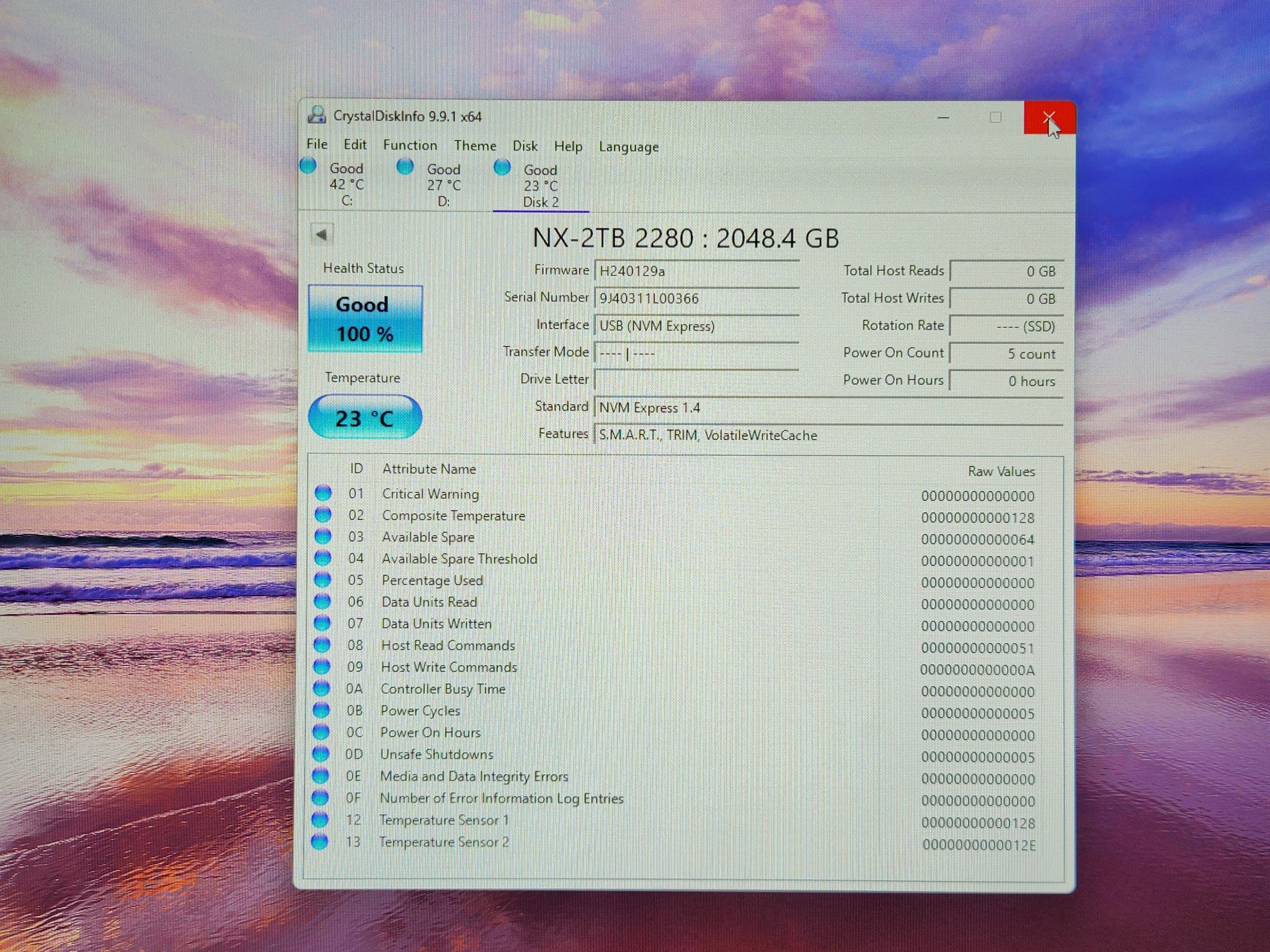Screen dimensions: 1270x952
Task: Click status orb for Host Read Commands row
Action: [x=322, y=645]
